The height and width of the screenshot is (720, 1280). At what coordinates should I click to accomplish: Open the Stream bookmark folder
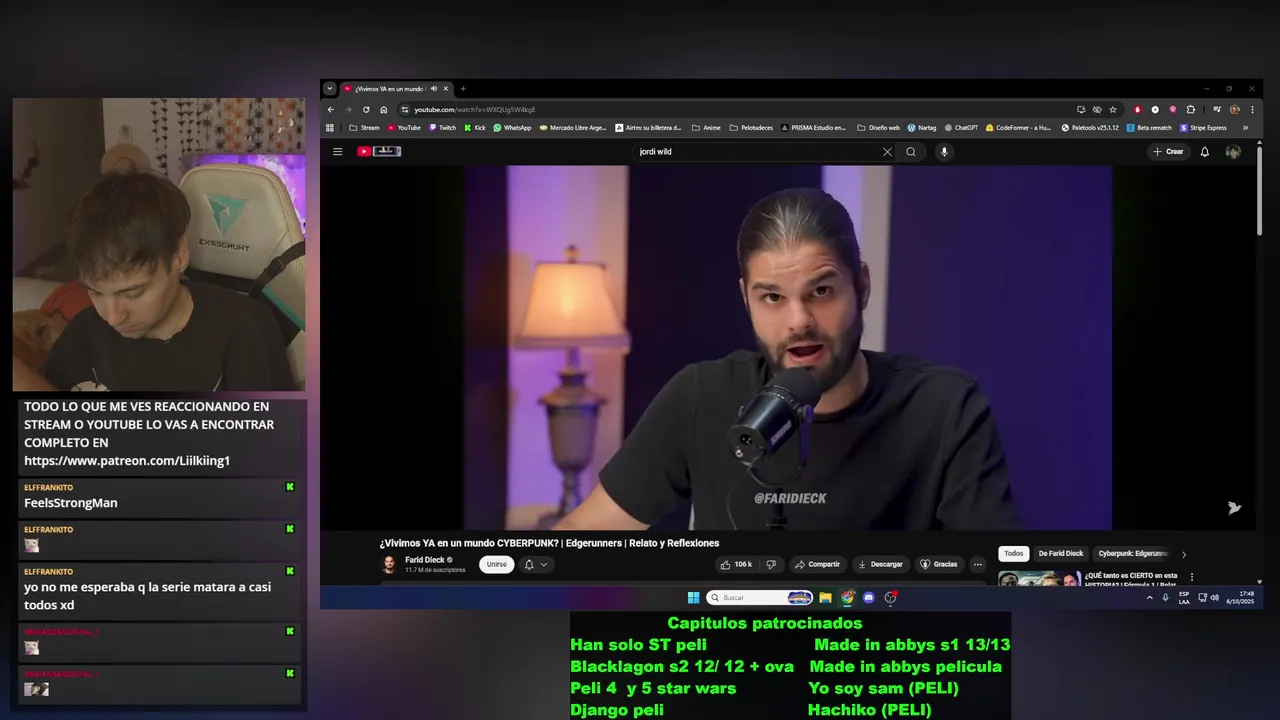coord(364,128)
